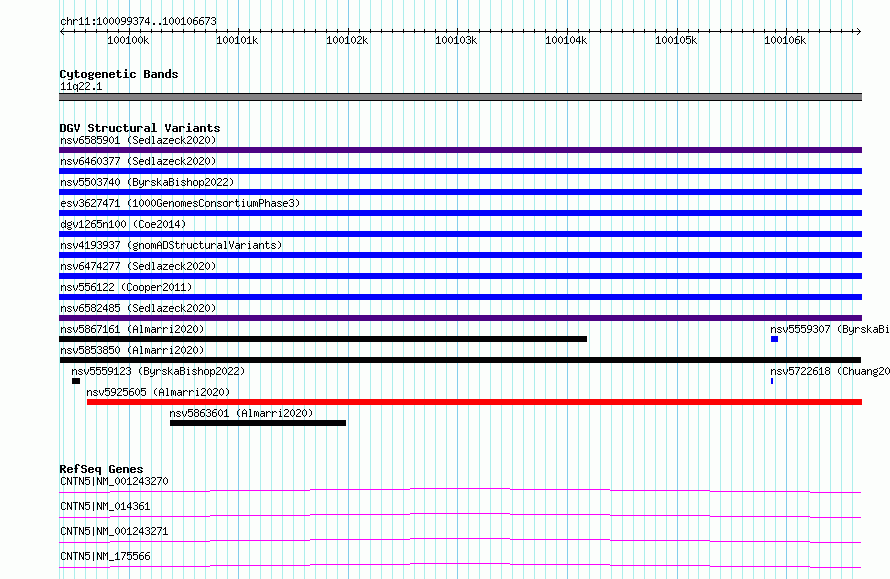Click the black bar under nsv5867161
Screen dimensions: 890x579
(x=323, y=339)
